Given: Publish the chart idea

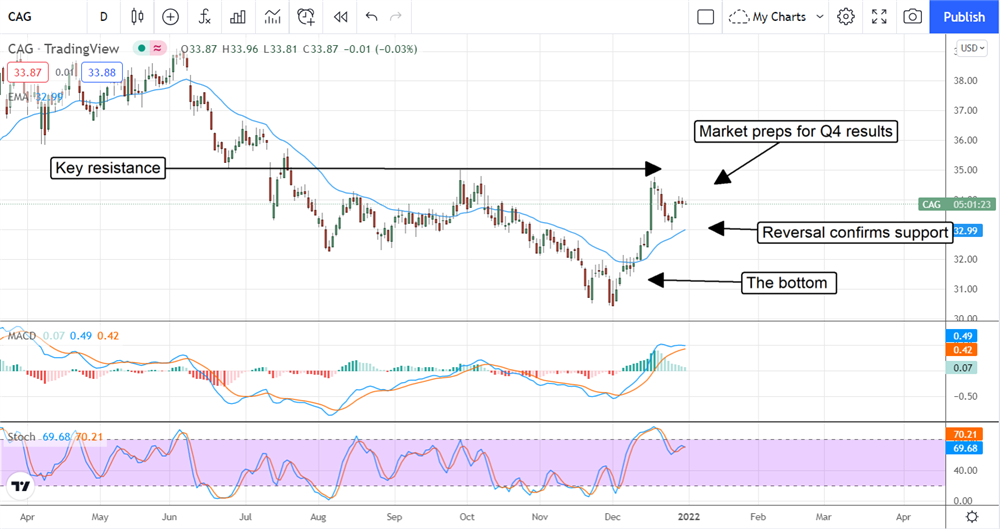Looking at the screenshot, I should click(x=964, y=17).
